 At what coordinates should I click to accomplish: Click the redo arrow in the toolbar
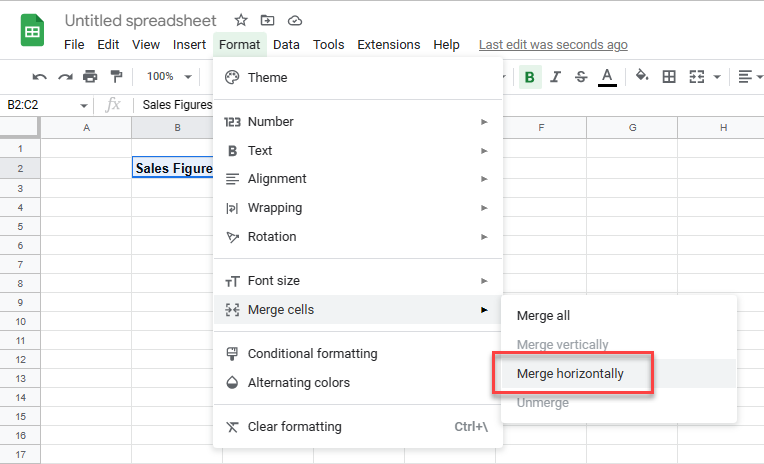tap(65, 77)
